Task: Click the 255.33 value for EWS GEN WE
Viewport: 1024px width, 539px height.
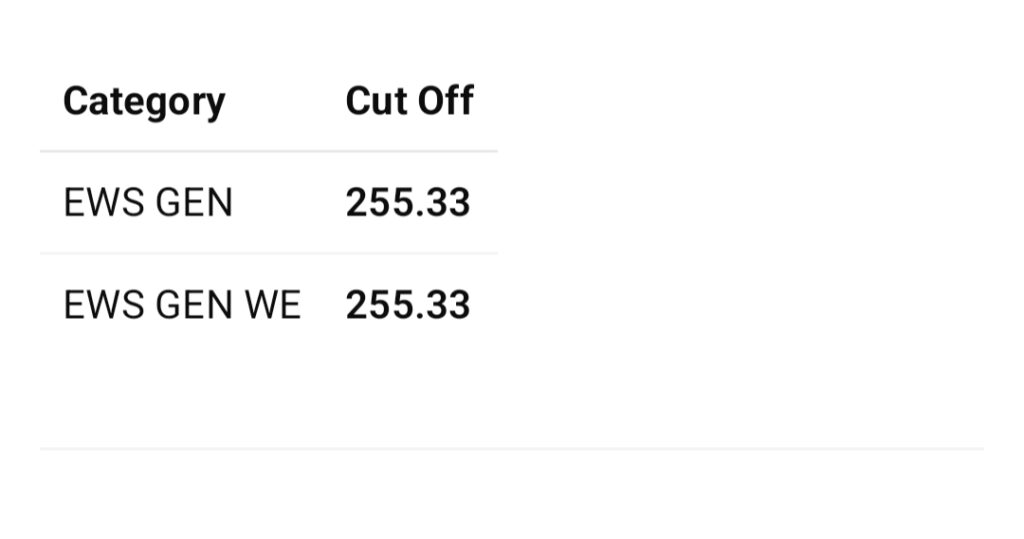Action: [x=408, y=305]
